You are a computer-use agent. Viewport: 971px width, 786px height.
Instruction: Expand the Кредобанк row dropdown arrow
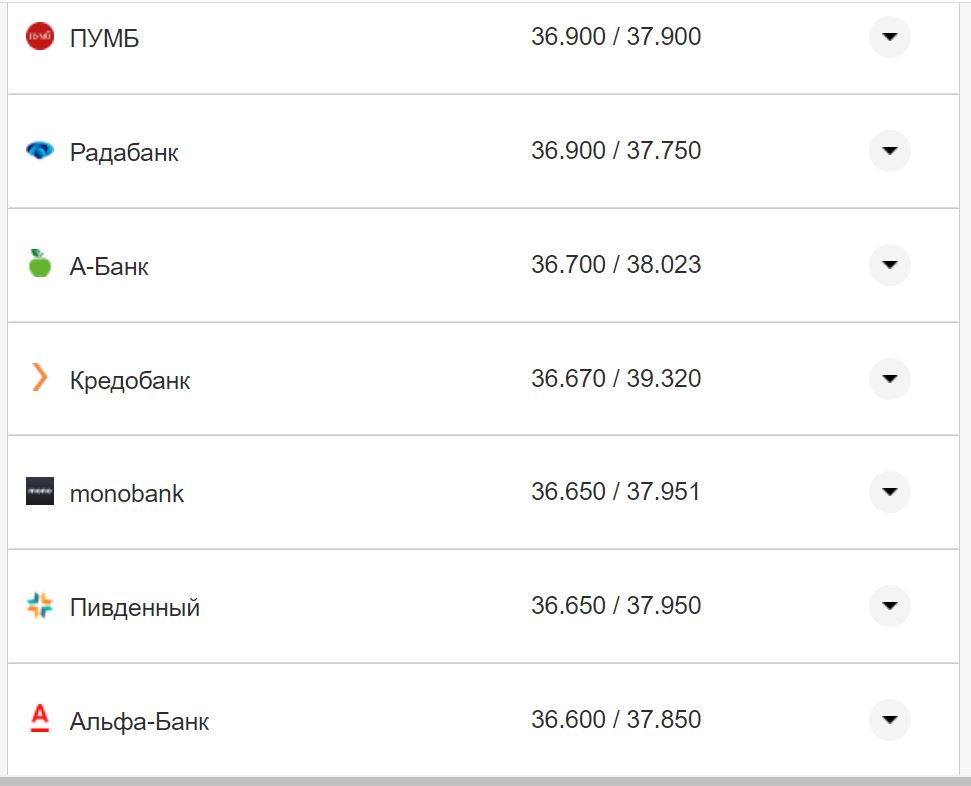(889, 379)
